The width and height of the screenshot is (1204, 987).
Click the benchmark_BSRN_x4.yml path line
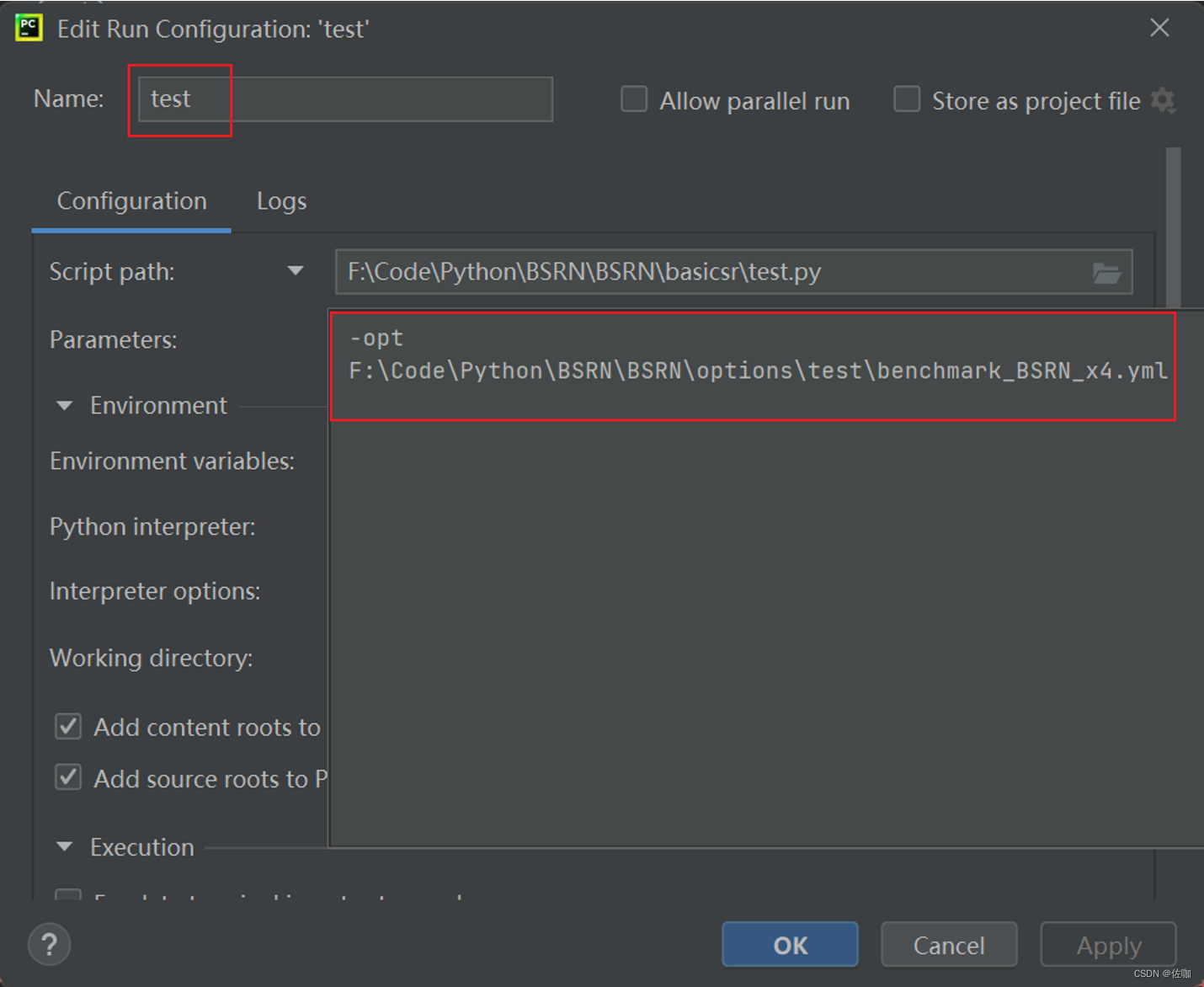click(x=758, y=371)
